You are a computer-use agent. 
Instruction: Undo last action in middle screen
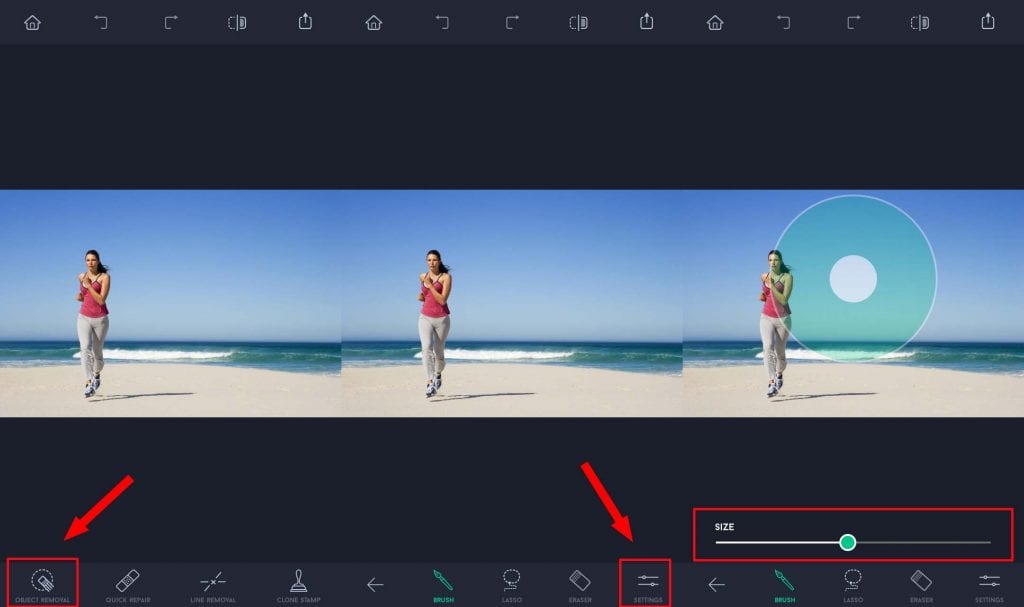442,23
